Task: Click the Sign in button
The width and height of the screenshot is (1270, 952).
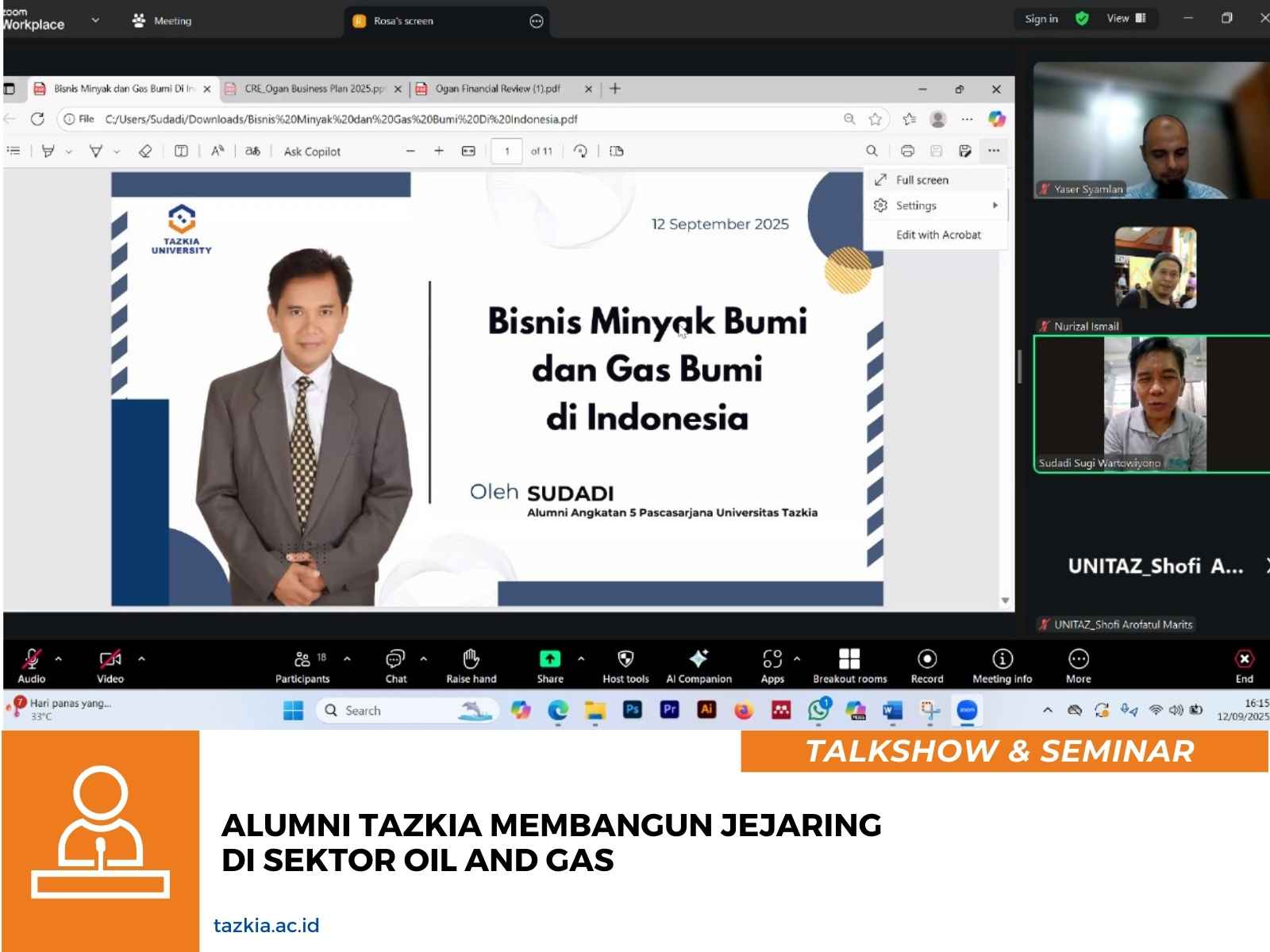Action: pyautogui.click(x=1041, y=19)
